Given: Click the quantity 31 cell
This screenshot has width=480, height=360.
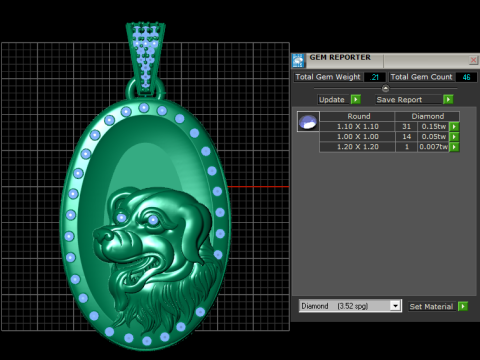Looking at the screenshot, I should [406, 127].
